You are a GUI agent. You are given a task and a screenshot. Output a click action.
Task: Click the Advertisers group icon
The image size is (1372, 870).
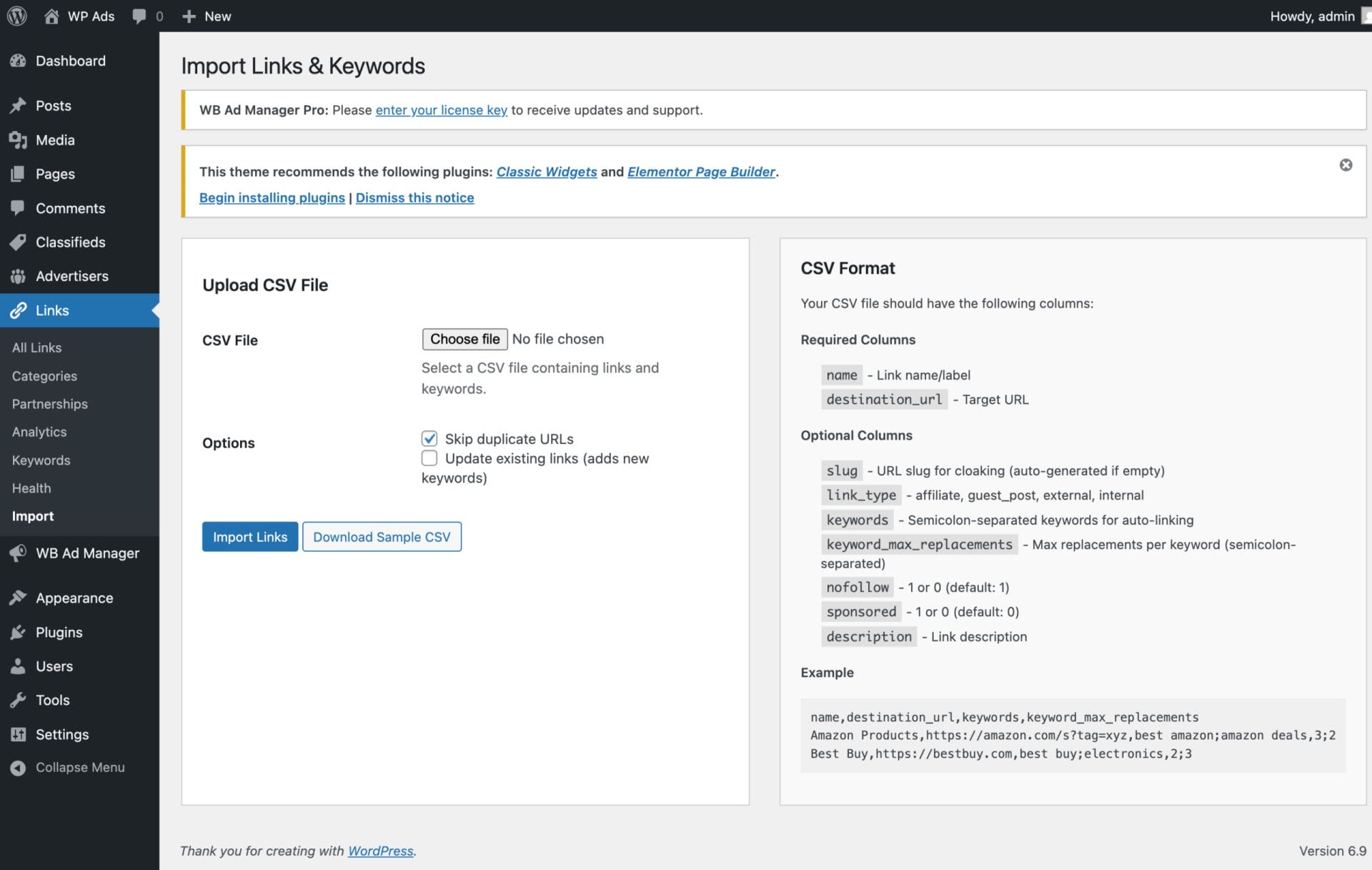tap(19, 276)
